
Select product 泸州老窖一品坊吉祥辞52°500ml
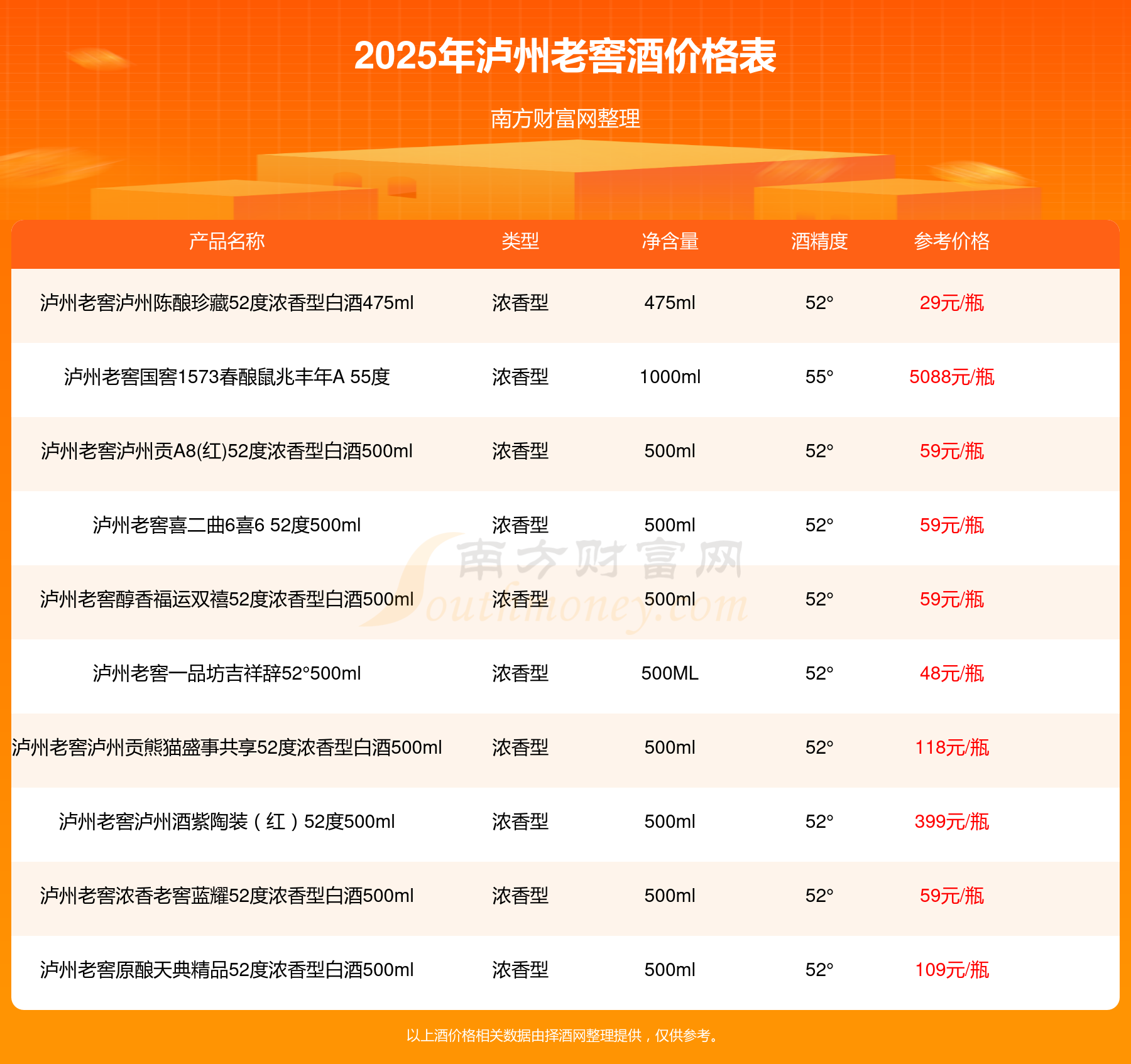[227, 673]
